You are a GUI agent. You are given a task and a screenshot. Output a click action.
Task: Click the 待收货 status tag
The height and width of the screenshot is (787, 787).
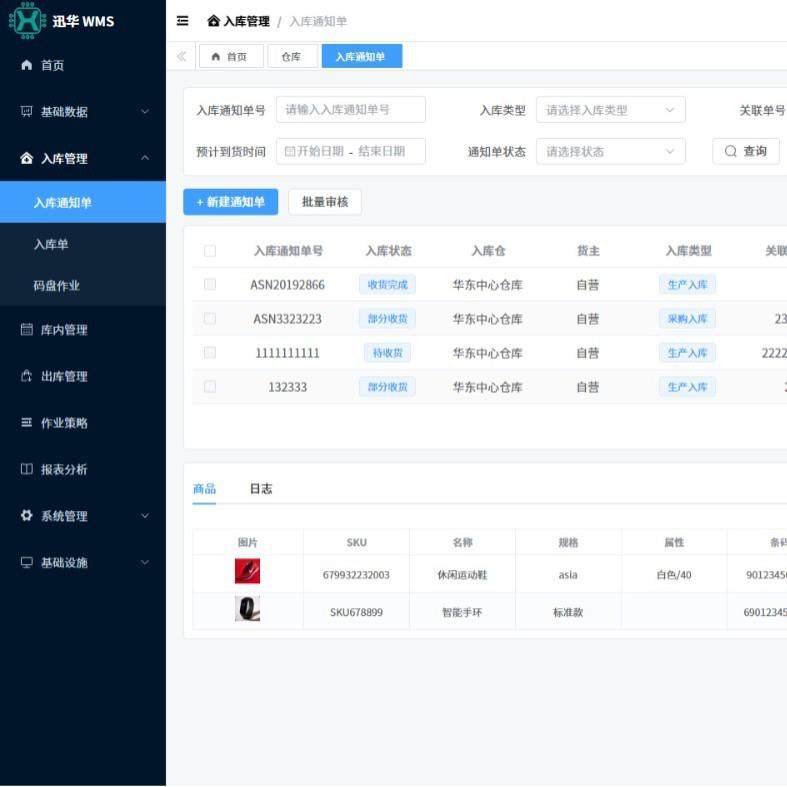pos(387,353)
